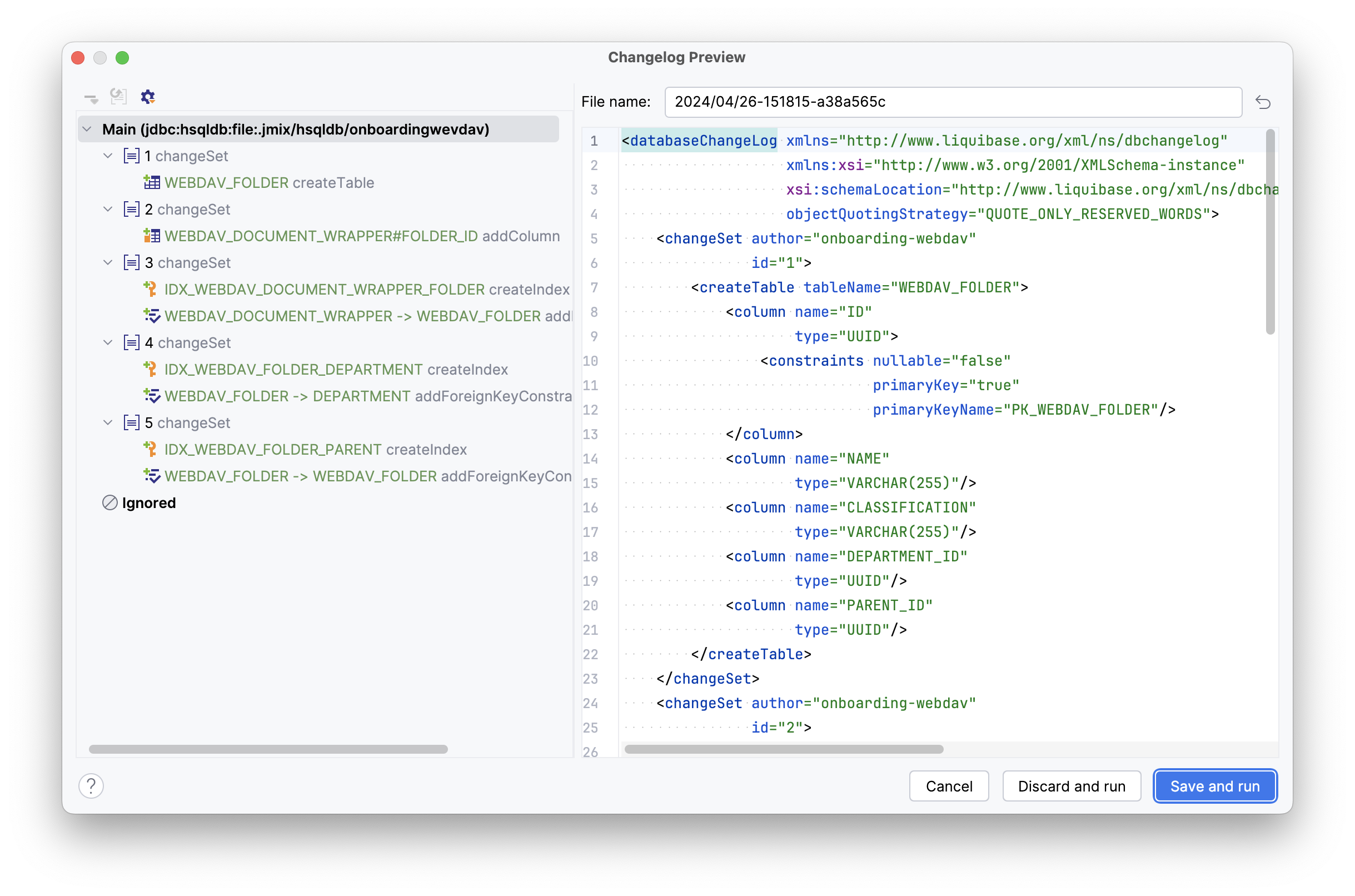Open the changelog settings gear menu

coord(147,97)
